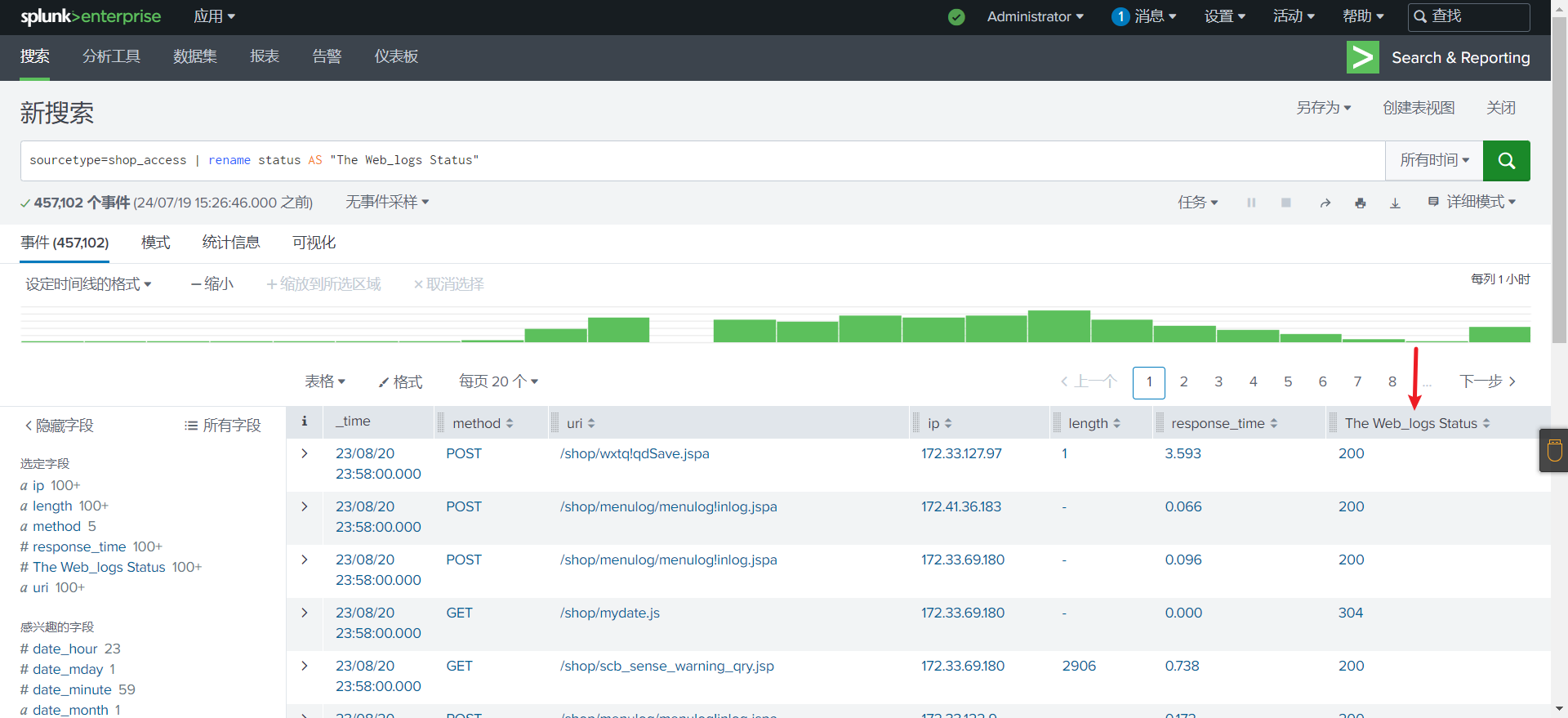Go to results page 3

(1218, 381)
